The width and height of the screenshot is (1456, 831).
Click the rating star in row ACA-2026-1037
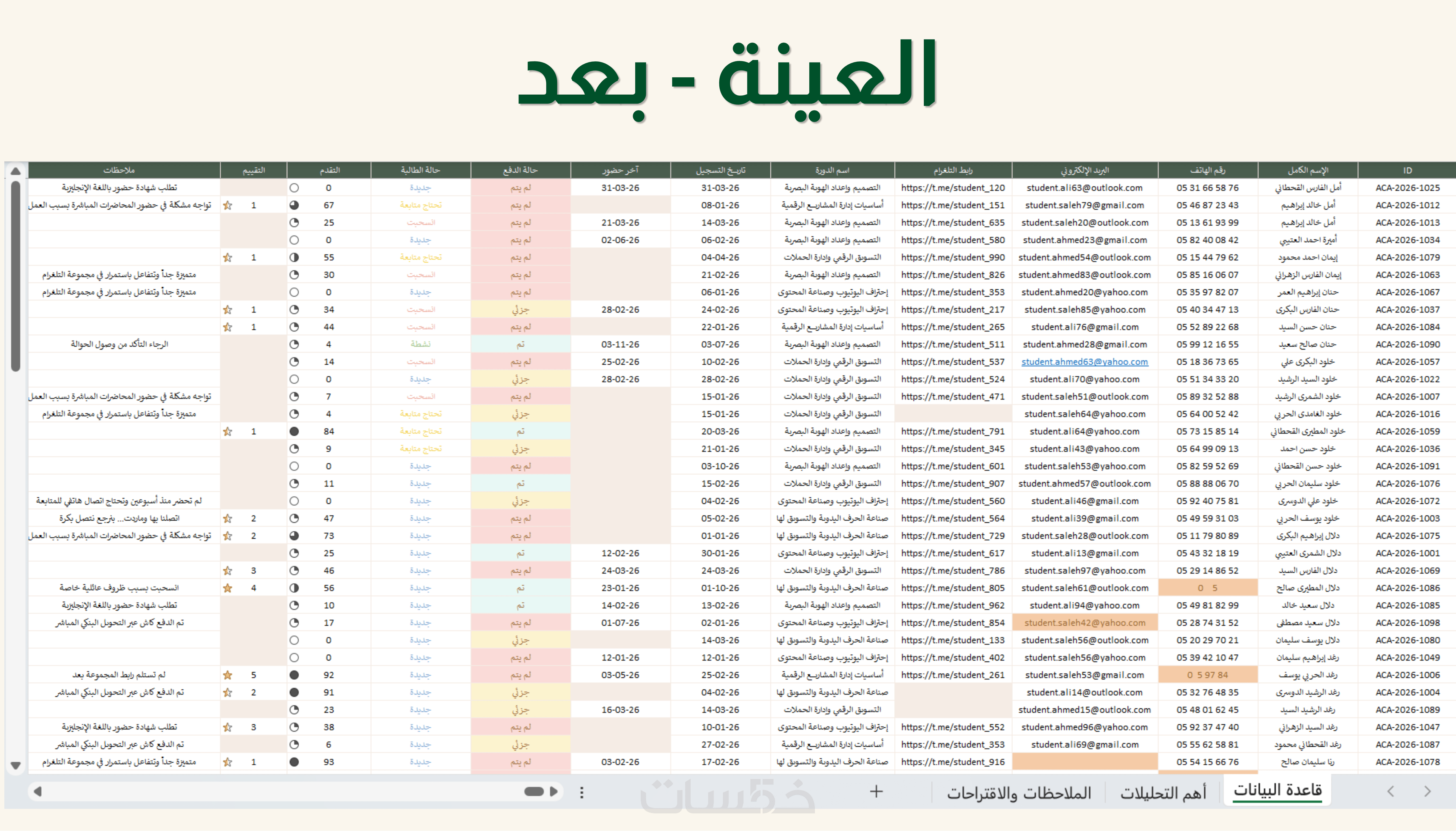[228, 309]
